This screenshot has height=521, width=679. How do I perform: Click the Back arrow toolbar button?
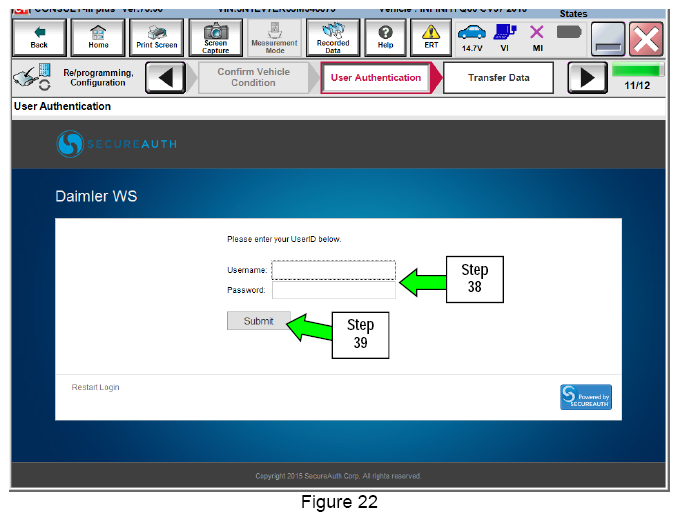39,38
